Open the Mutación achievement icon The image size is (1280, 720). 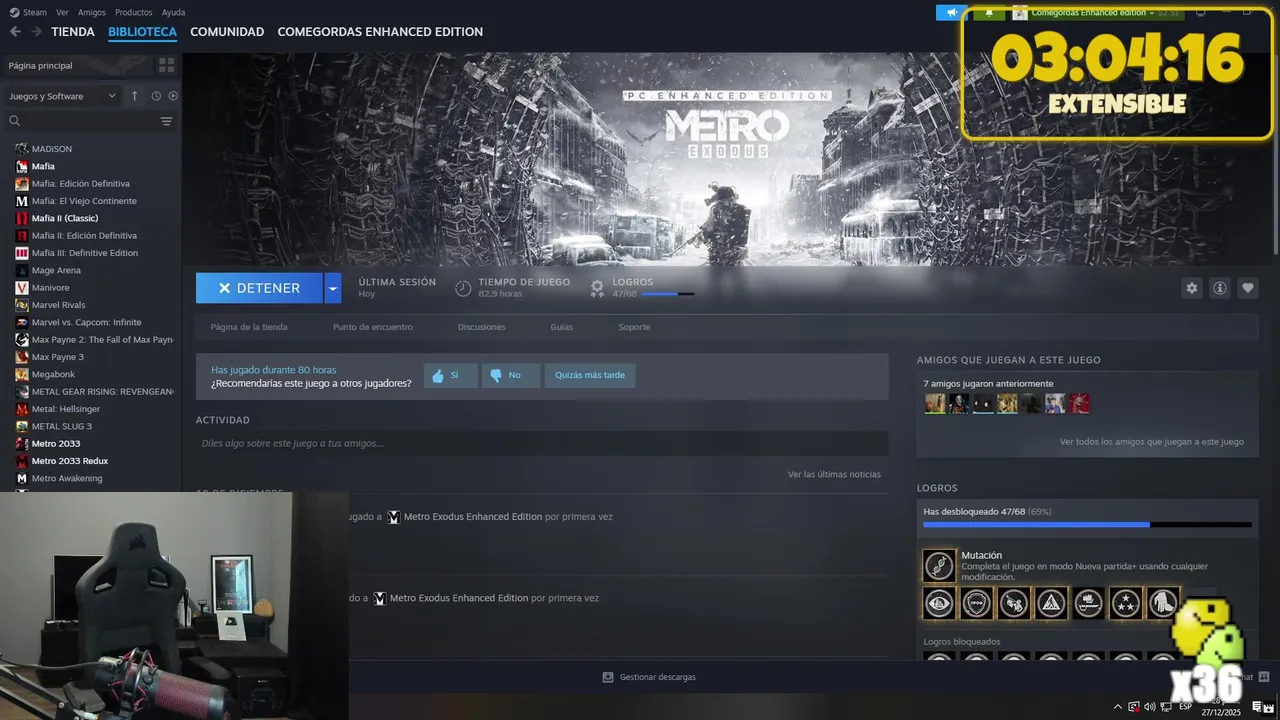(x=939, y=566)
